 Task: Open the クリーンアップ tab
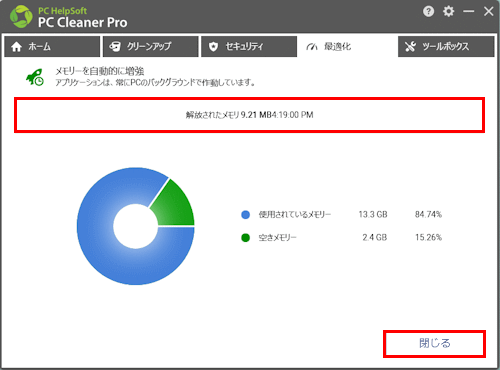click(x=151, y=47)
